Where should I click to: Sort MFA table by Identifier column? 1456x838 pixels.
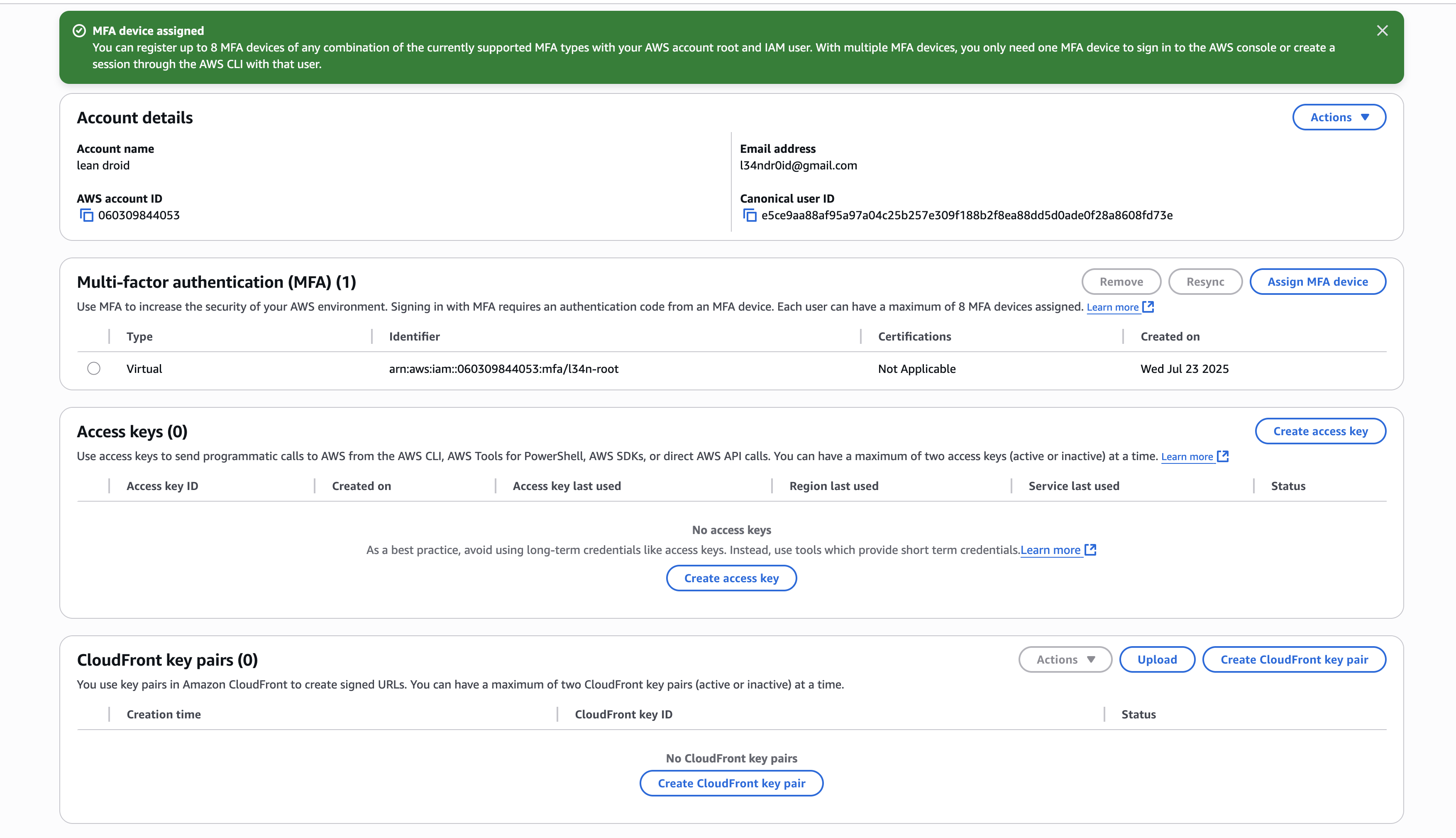pyautogui.click(x=414, y=336)
